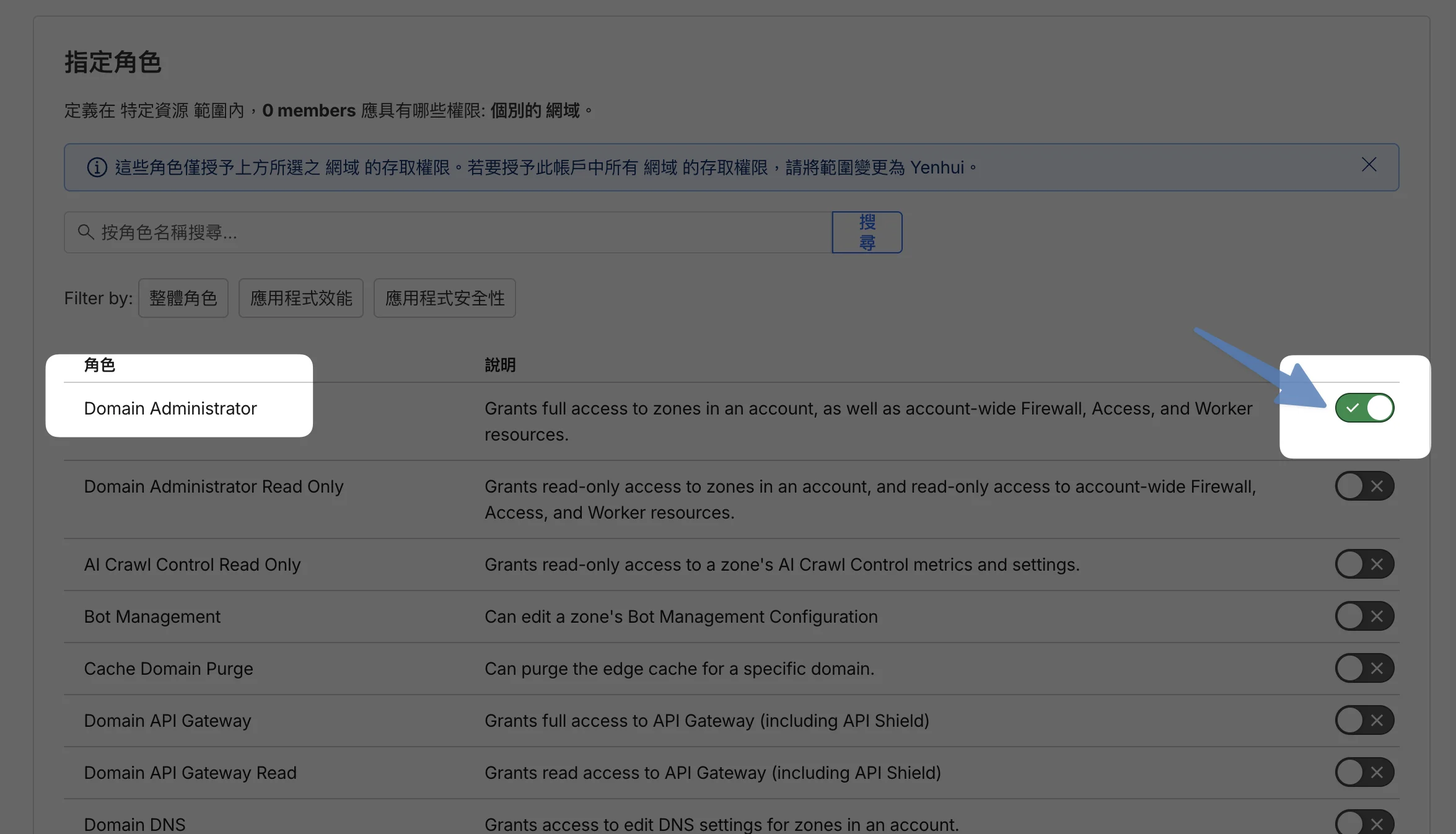Screen dimensions: 1456x834
Task: Disable the Domain Administrator toggle
Action: [1364, 408]
